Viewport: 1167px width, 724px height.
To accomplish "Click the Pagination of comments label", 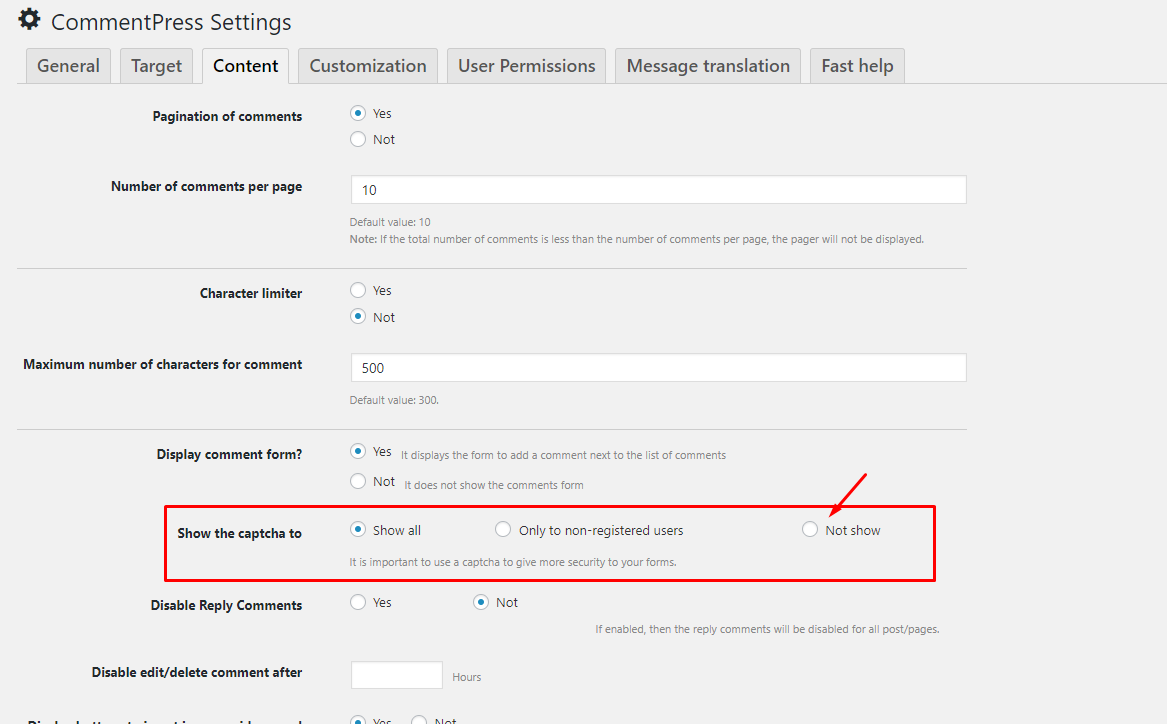I will pyautogui.click(x=227, y=116).
